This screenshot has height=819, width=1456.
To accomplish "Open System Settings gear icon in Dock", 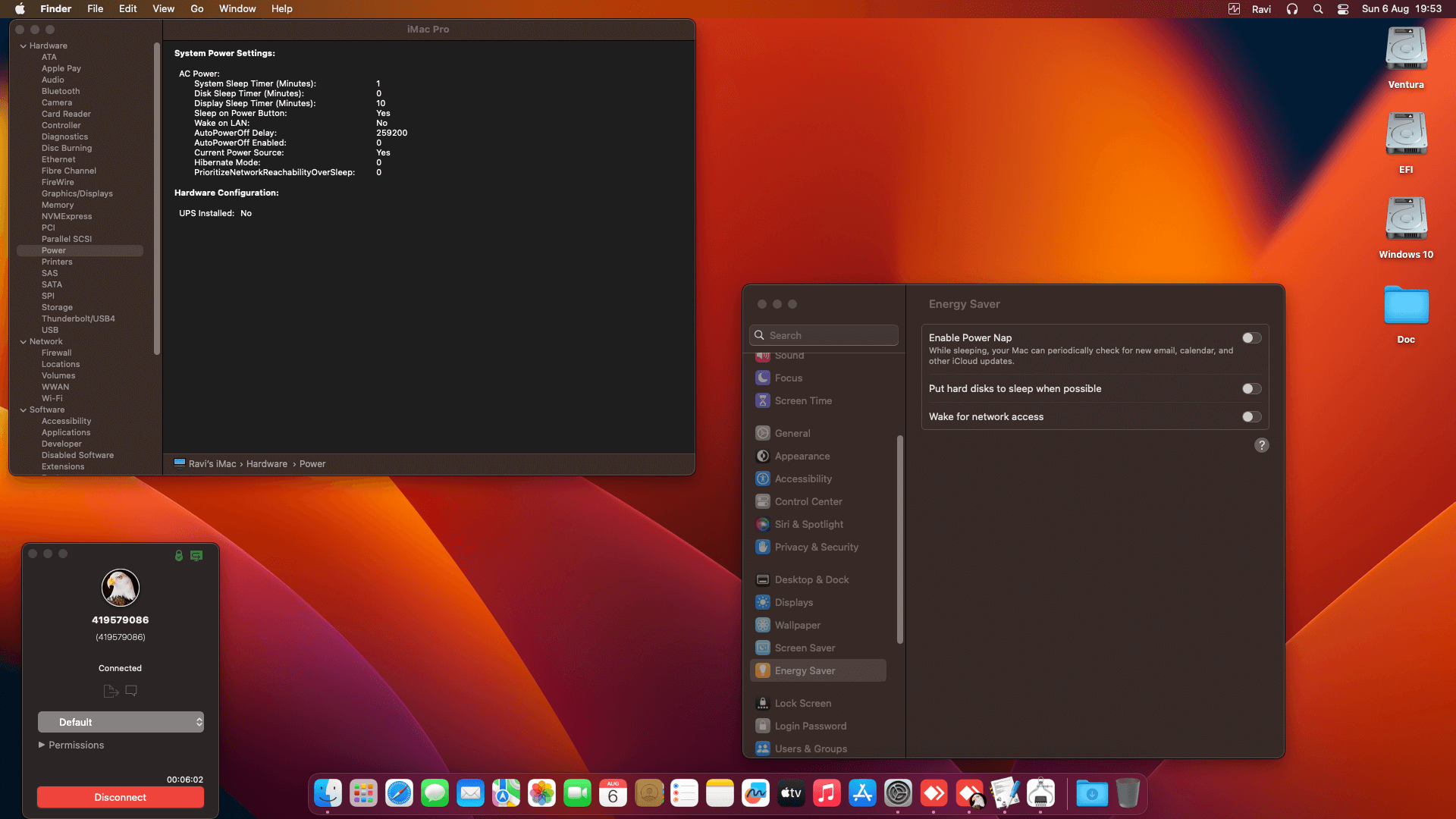I will [x=898, y=793].
